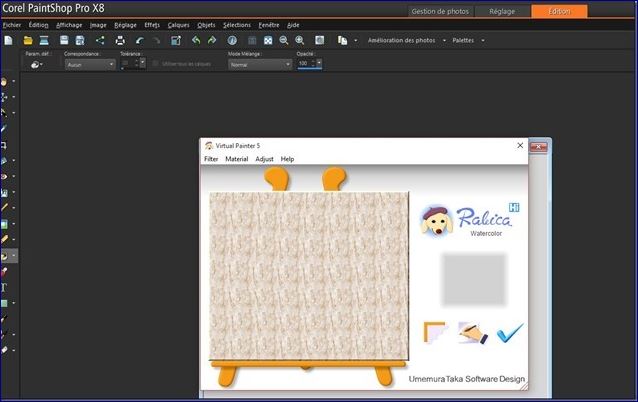
Task: Click the canvas preview on the easel
Action: [x=309, y=276]
